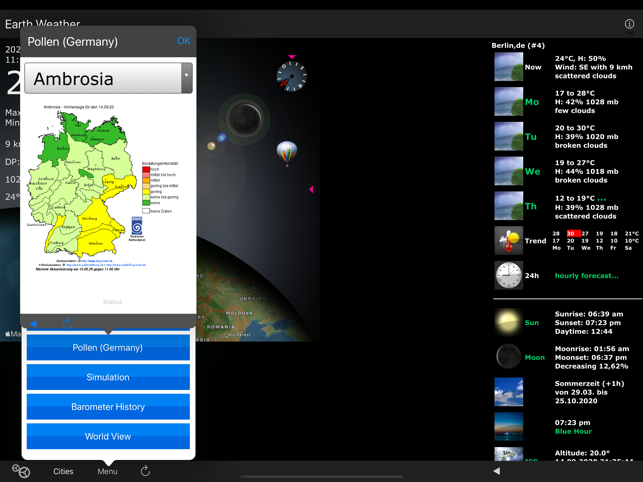Open Simulation from the menu
The height and width of the screenshot is (482, 643).
click(108, 377)
